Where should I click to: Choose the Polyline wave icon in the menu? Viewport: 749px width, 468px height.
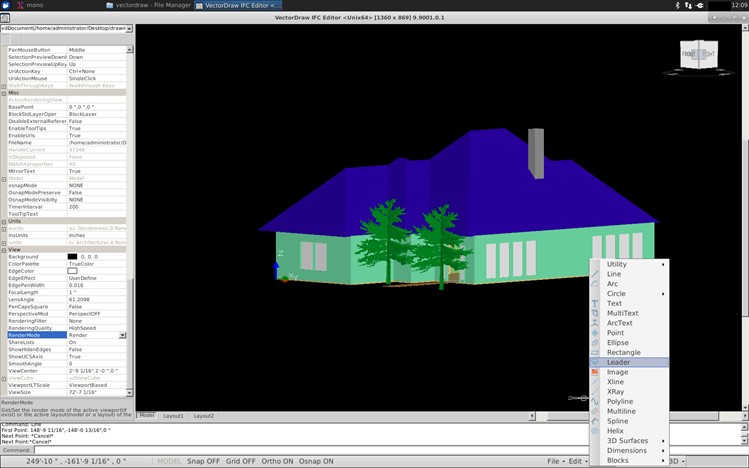(595, 402)
